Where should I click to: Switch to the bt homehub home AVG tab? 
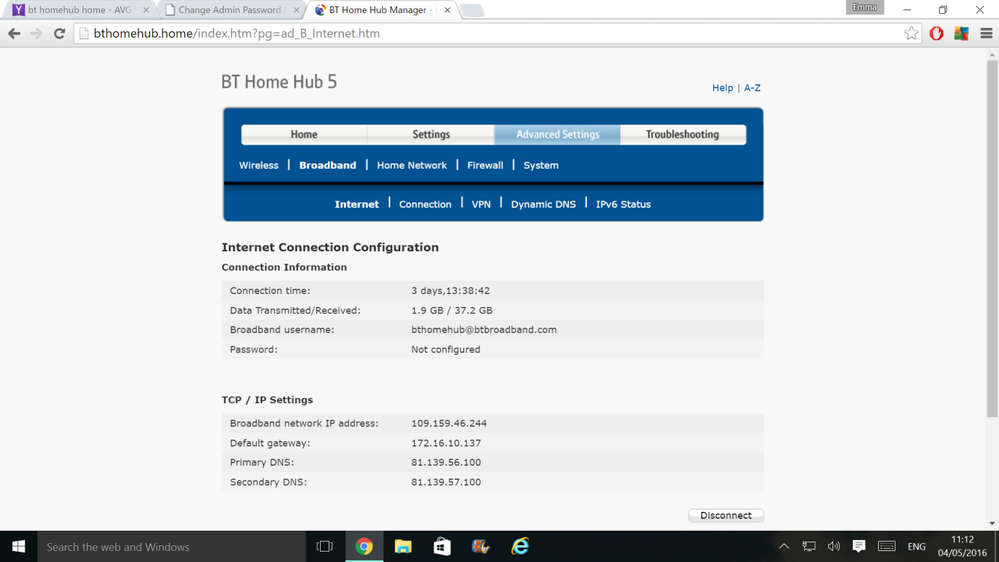(x=79, y=10)
